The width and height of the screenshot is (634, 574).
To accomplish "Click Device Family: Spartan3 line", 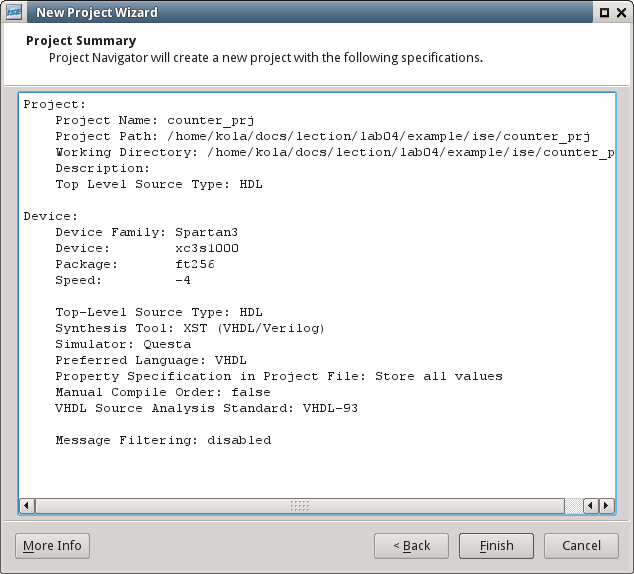I will 147,232.
